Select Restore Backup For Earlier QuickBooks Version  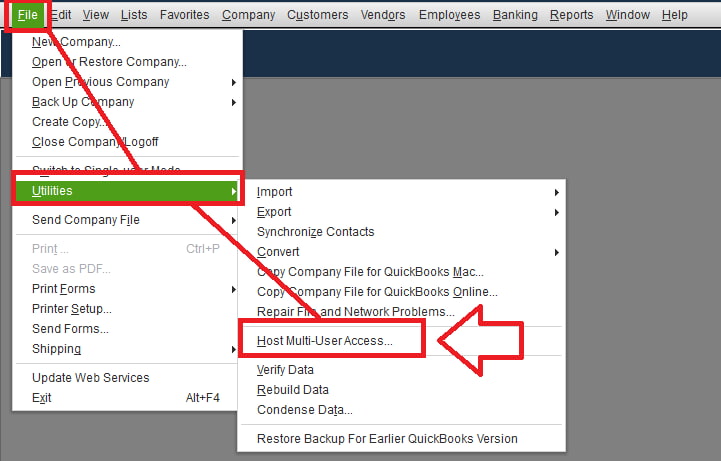coord(401,438)
